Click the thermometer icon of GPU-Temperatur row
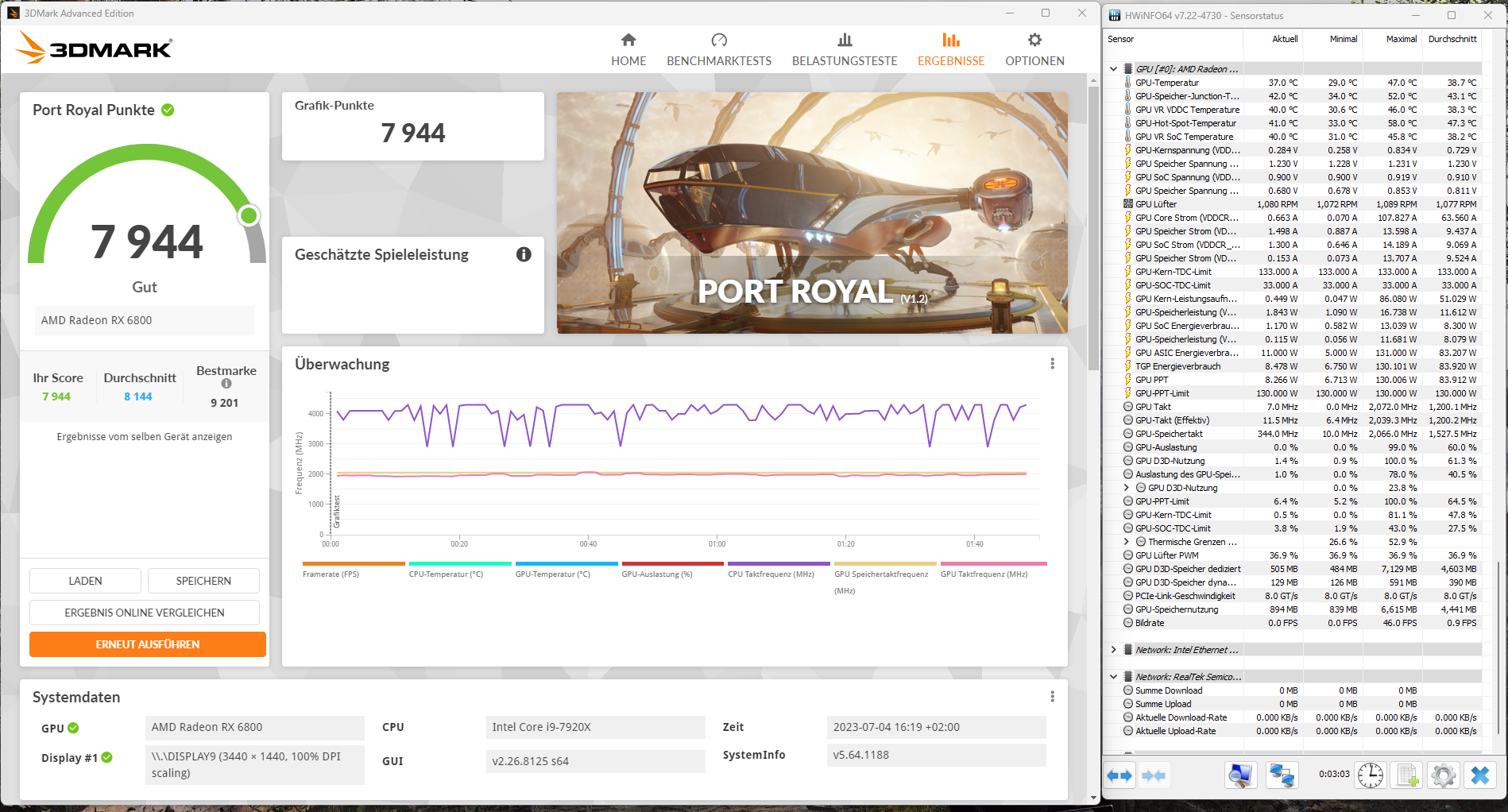Screen dimensions: 1508x812 [1128, 83]
